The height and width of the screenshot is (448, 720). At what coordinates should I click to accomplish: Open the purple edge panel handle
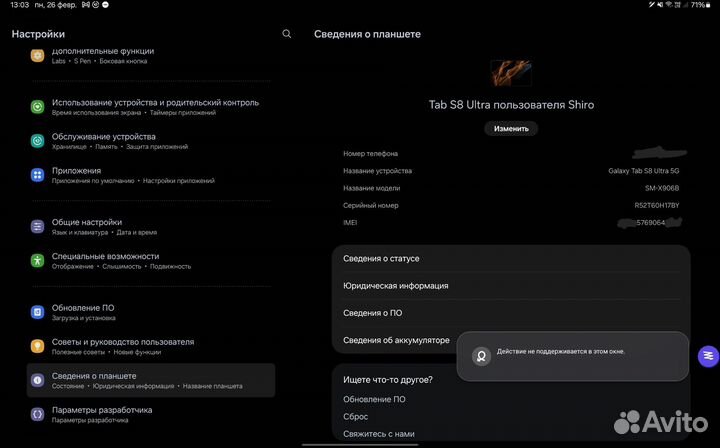pyautogui.click(x=708, y=356)
